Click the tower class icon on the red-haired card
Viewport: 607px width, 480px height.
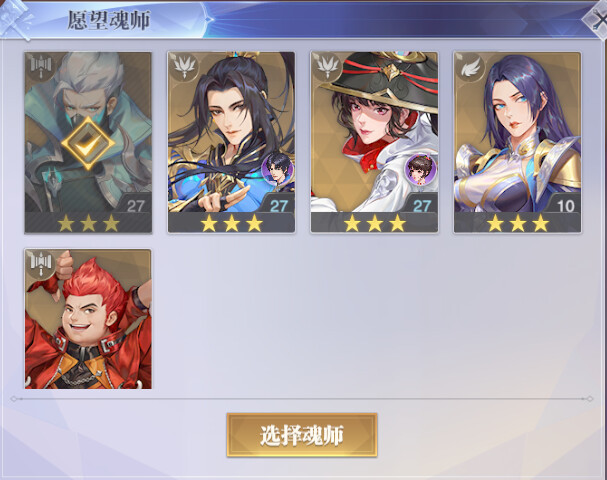click(41, 264)
